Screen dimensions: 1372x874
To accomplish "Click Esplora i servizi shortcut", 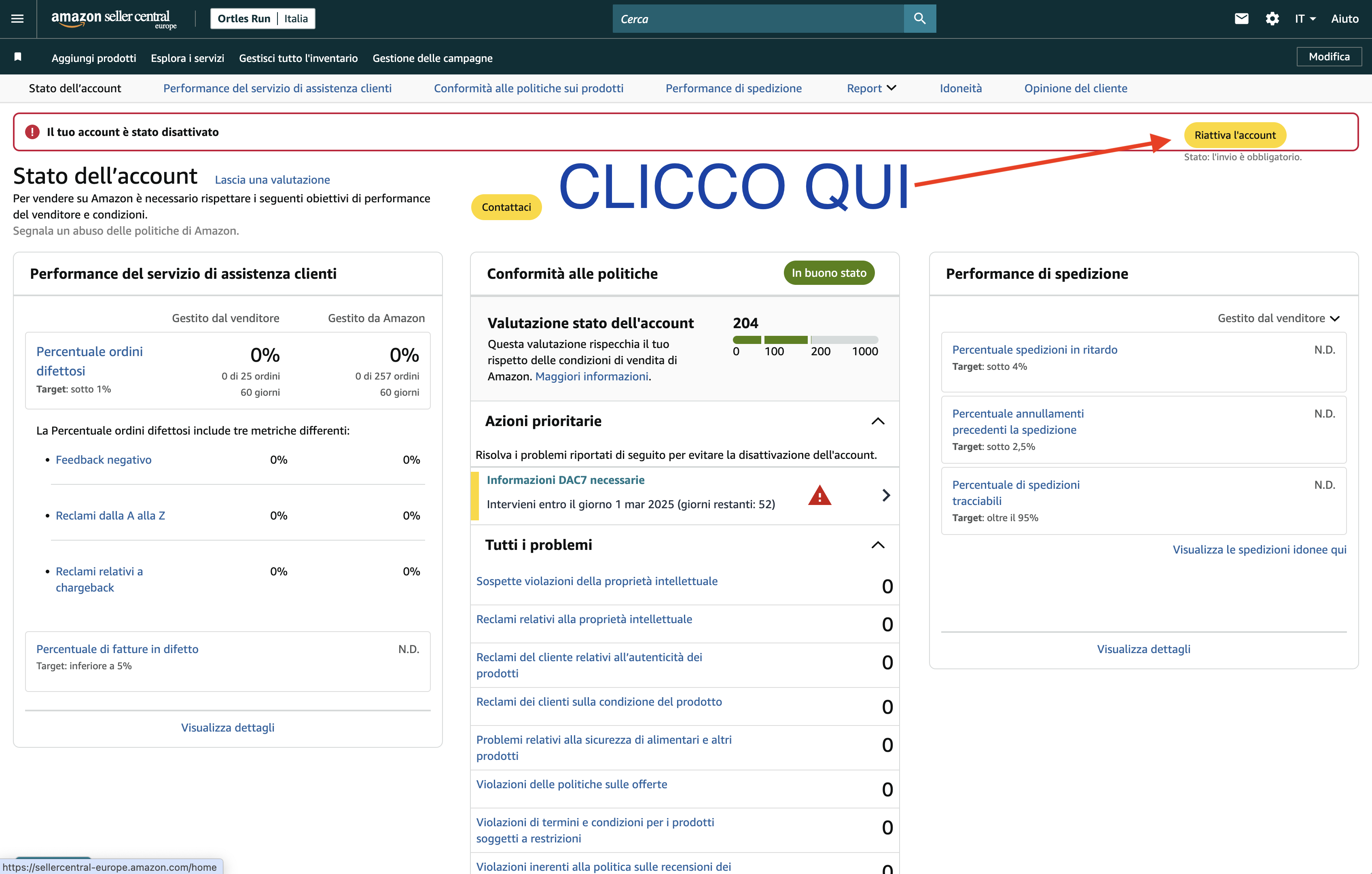I will [x=187, y=58].
